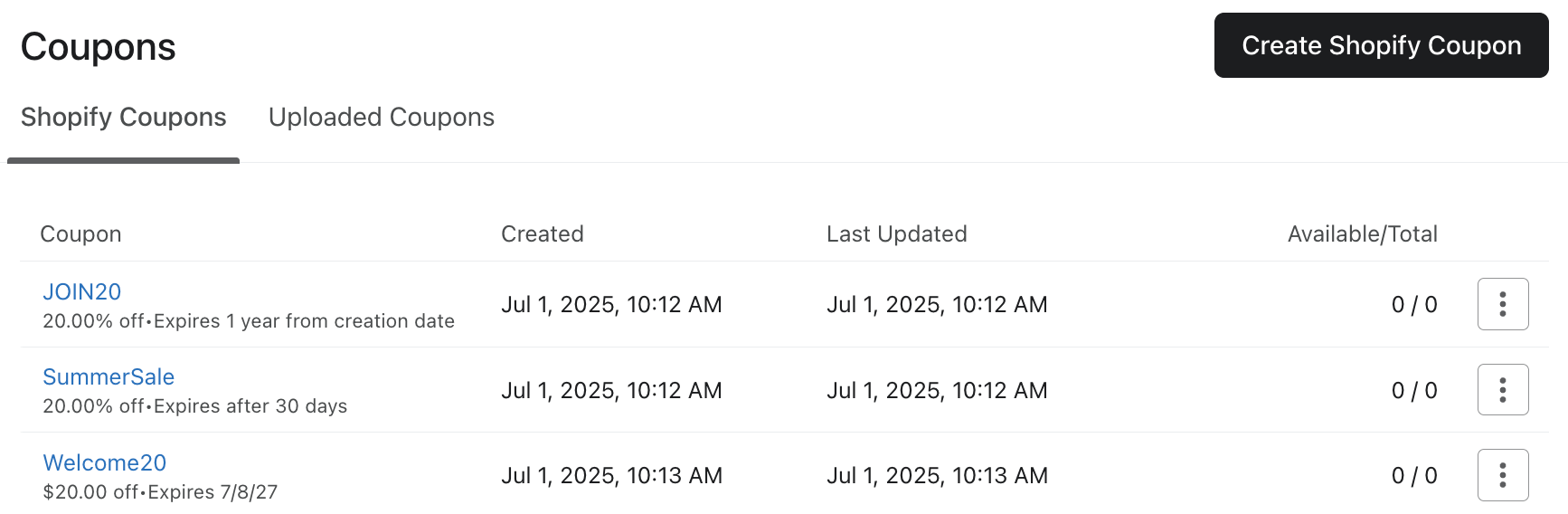Screen dimensions: 1568x514
Task: Select the Shopify Coupons tab
Action: pos(124,118)
